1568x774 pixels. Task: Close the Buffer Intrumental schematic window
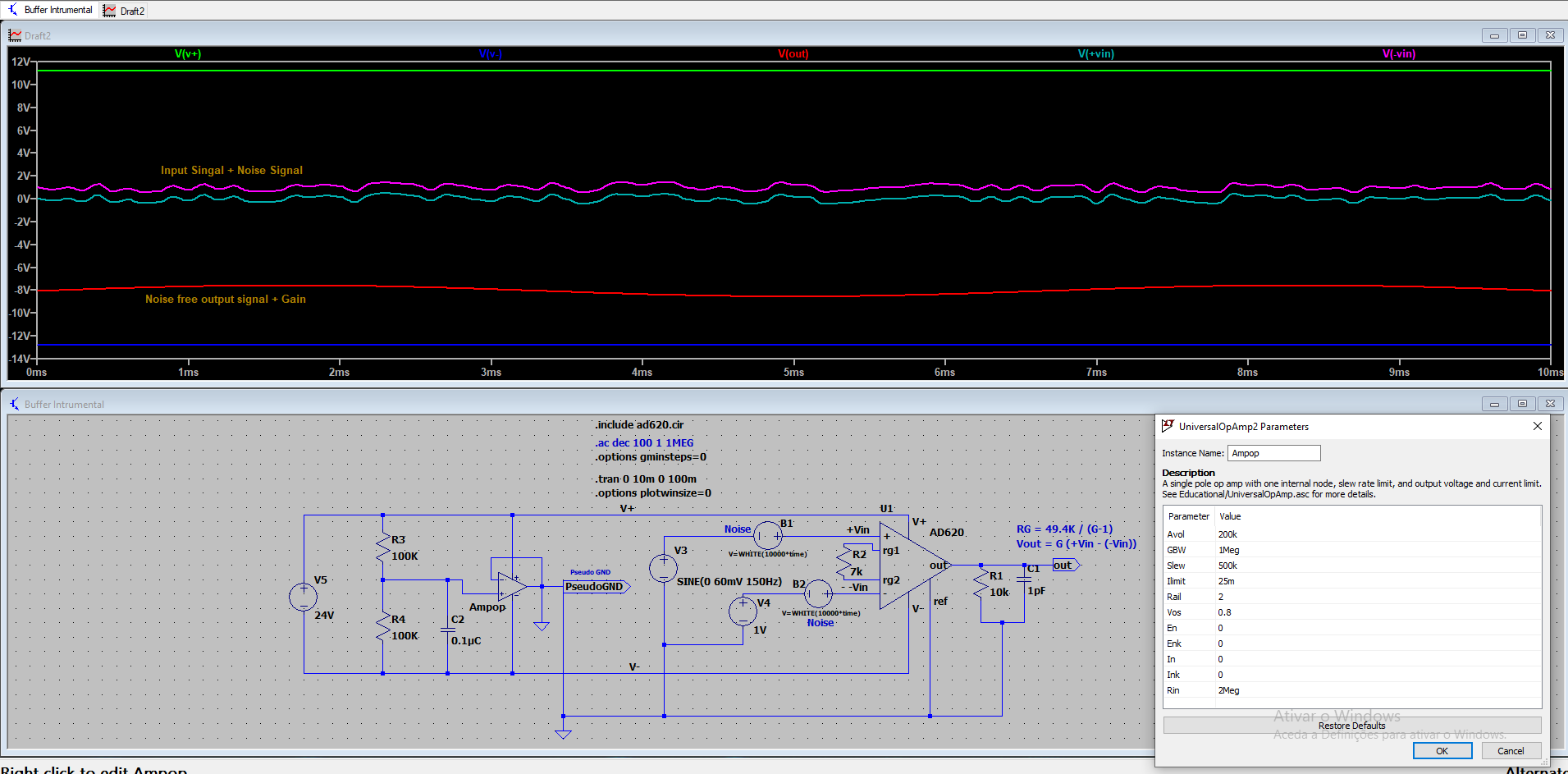pyautogui.click(x=1550, y=404)
